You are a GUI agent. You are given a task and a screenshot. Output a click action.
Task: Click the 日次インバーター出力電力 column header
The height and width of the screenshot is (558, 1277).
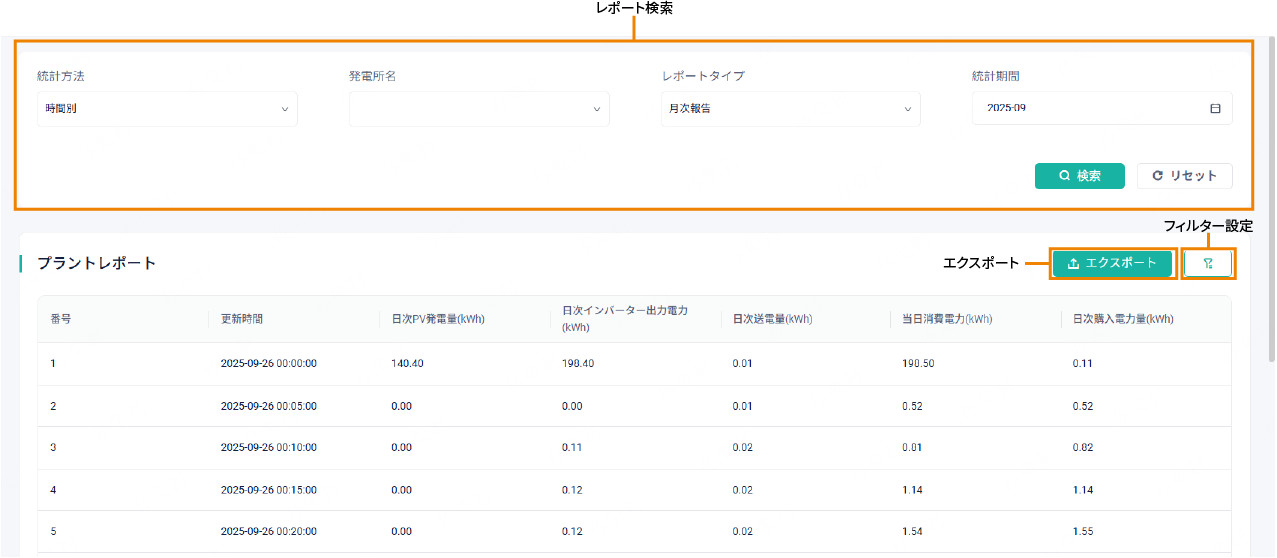click(x=625, y=319)
